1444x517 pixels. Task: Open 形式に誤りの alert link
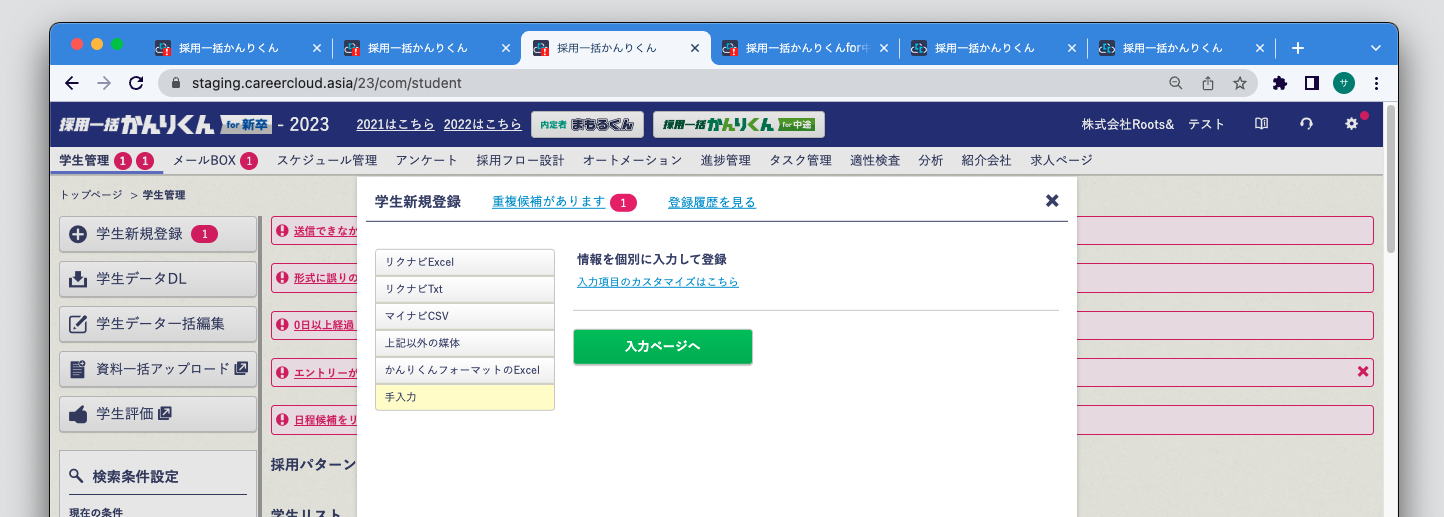pyautogui.click(x=325, y=278)
